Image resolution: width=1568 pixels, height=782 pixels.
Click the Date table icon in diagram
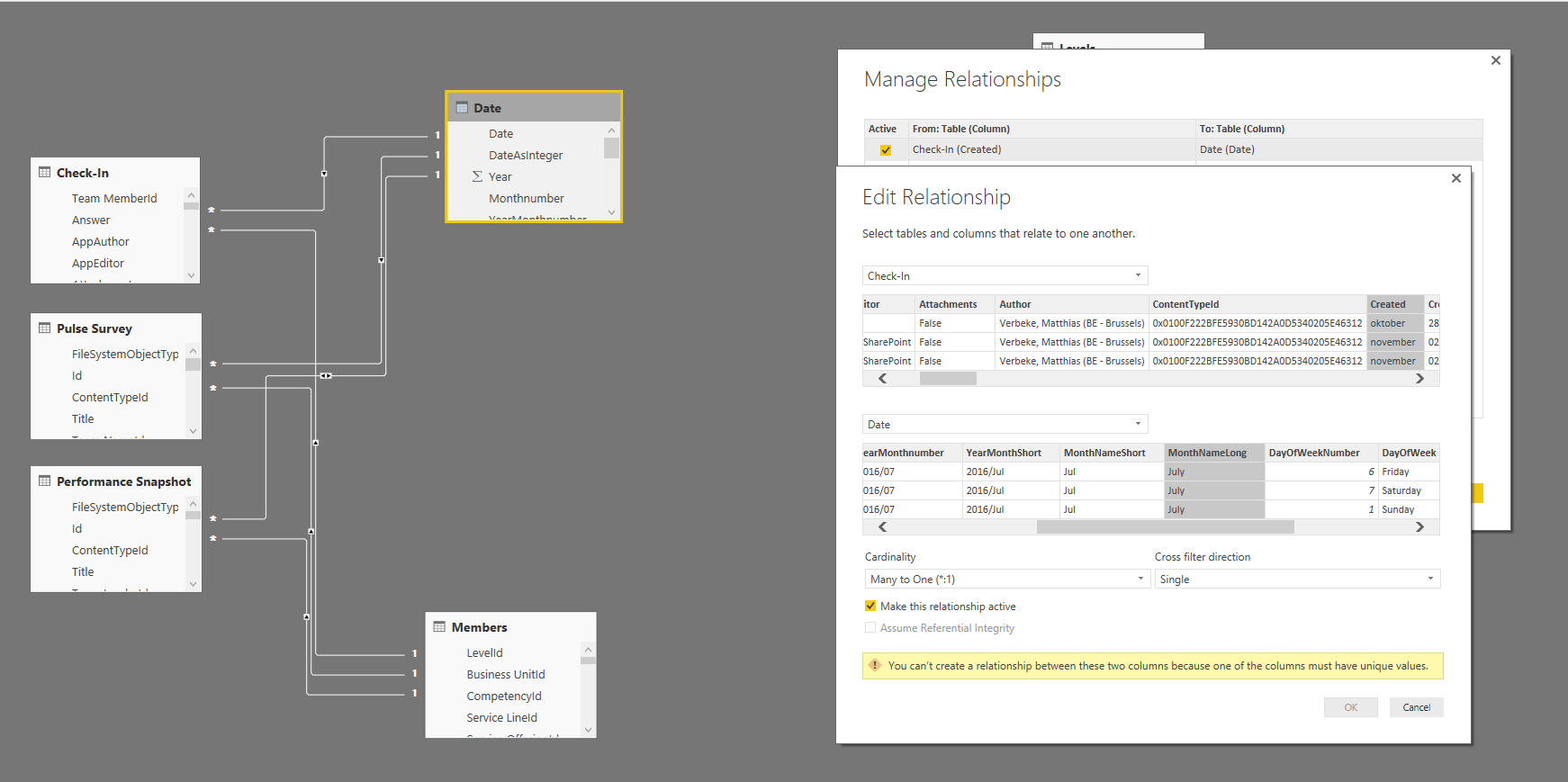pyautogui.click(x=462, y=108)
